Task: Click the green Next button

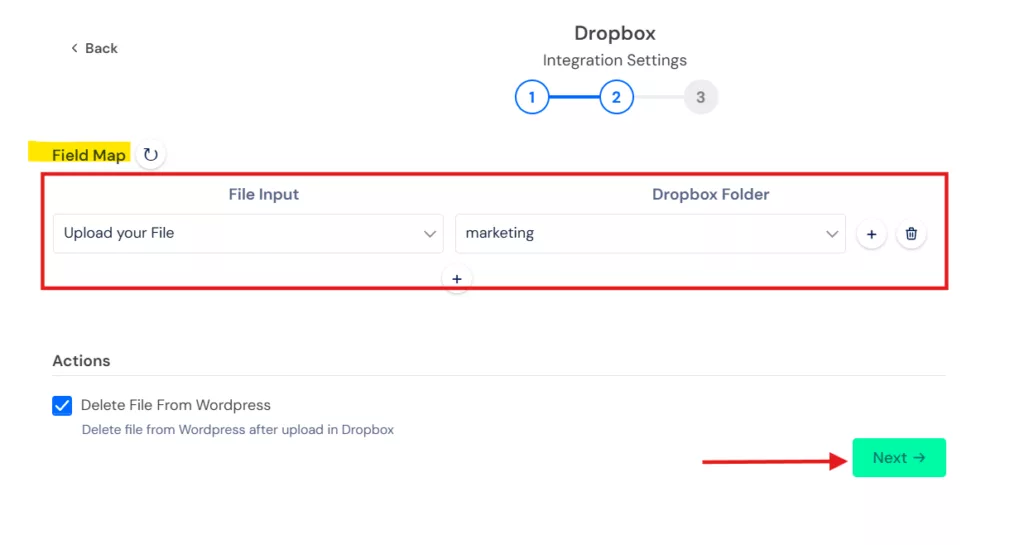Action: point(899,458)
